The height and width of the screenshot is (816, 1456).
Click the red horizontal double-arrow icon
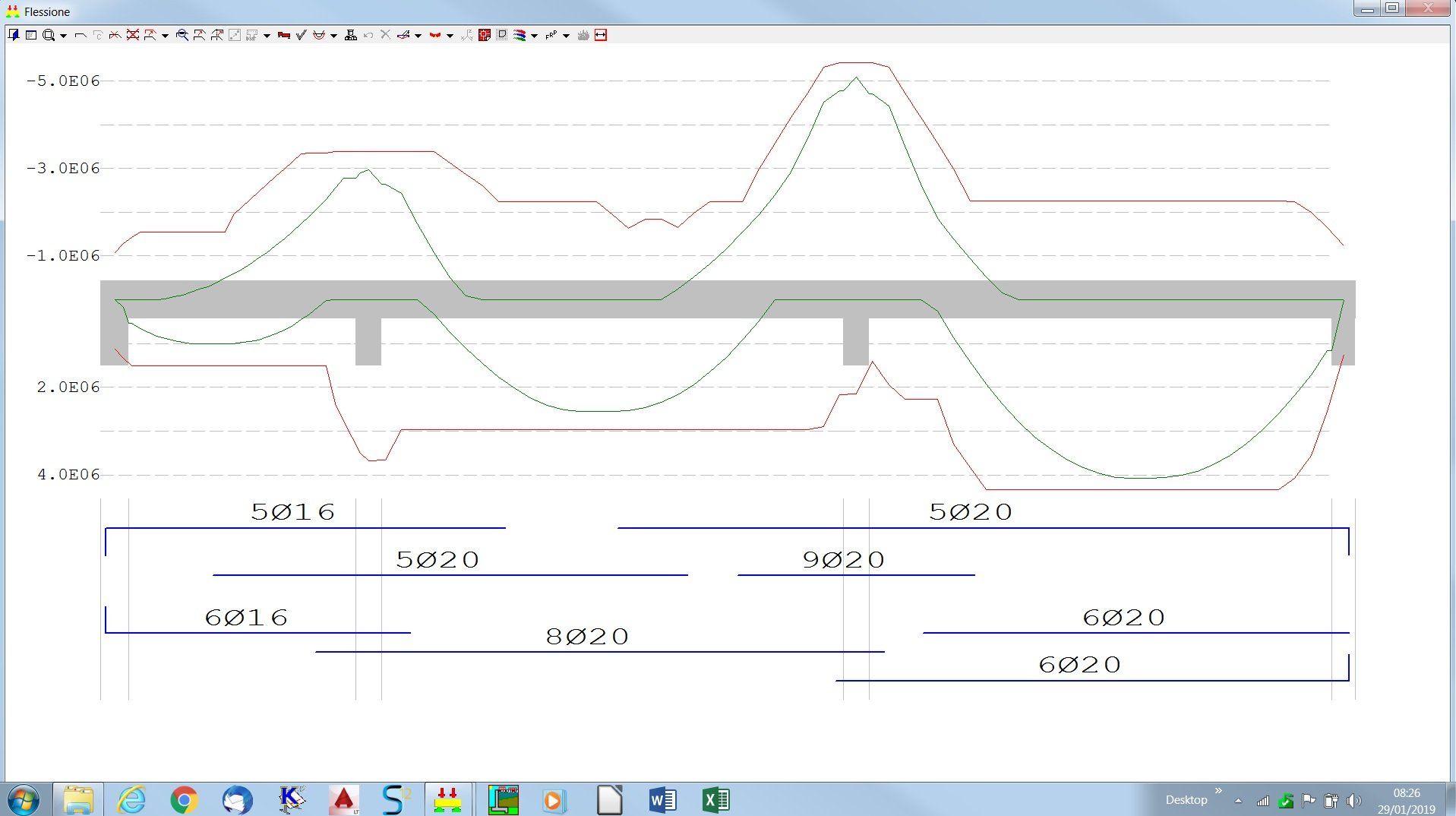[601, 35]
